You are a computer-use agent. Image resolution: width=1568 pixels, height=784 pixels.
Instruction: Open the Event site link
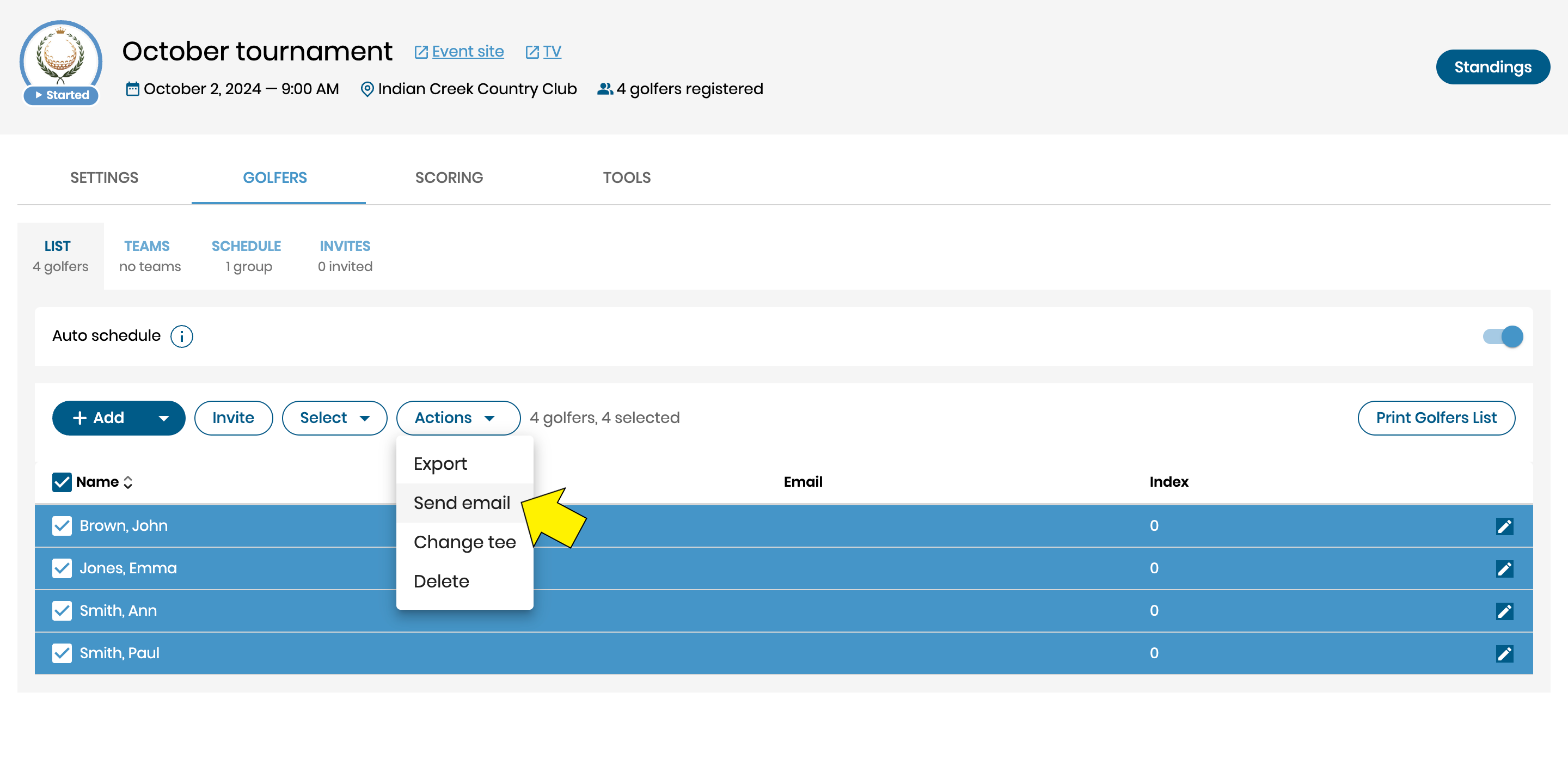(x=467, y=52)
